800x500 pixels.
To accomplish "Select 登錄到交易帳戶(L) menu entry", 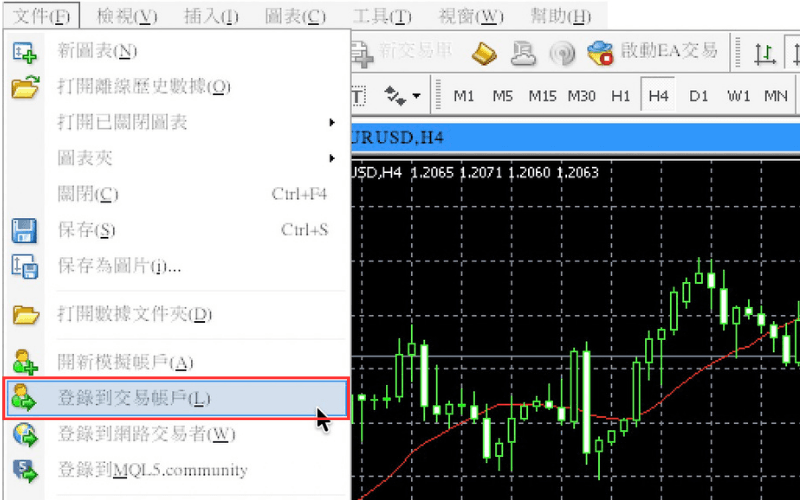I will (177, 398).
